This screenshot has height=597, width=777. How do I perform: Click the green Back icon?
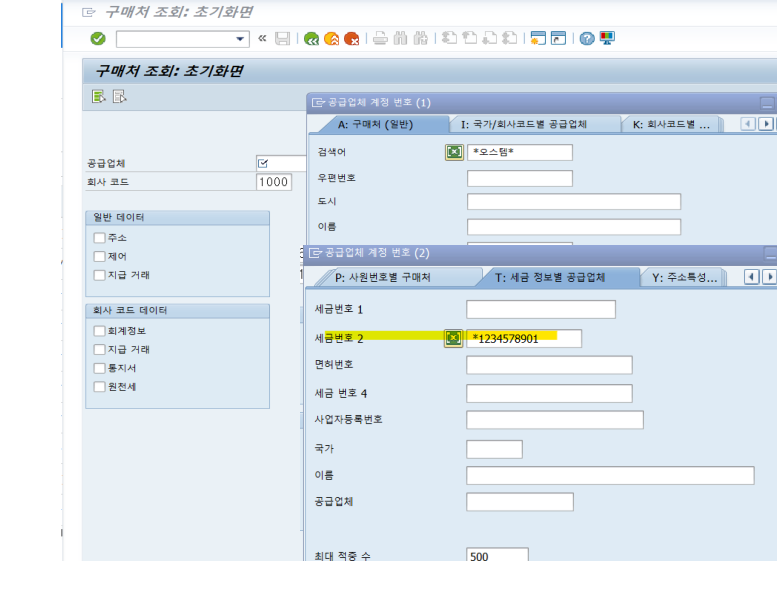click(311, 39)
